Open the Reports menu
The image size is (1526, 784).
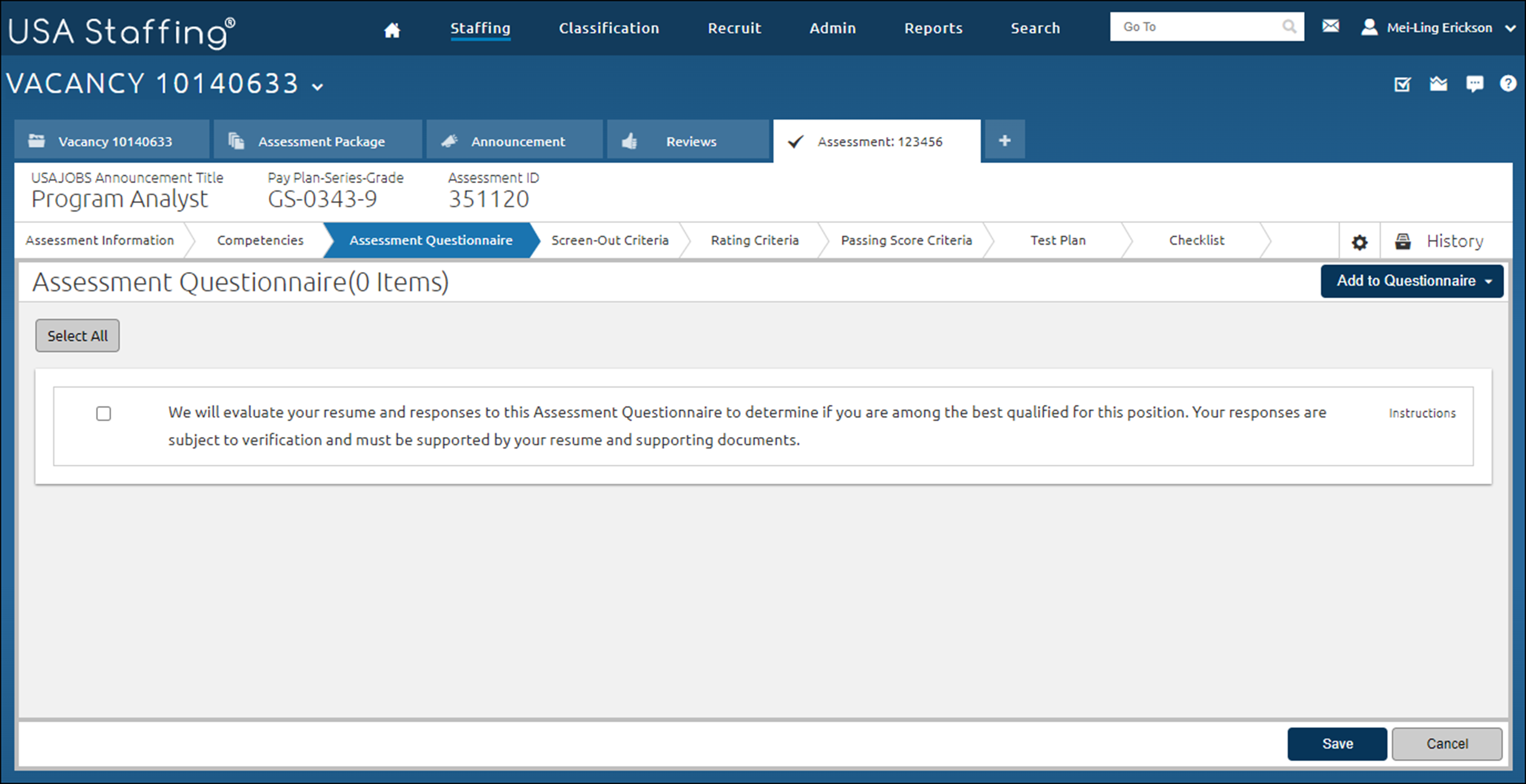click(x=933, y=28)
